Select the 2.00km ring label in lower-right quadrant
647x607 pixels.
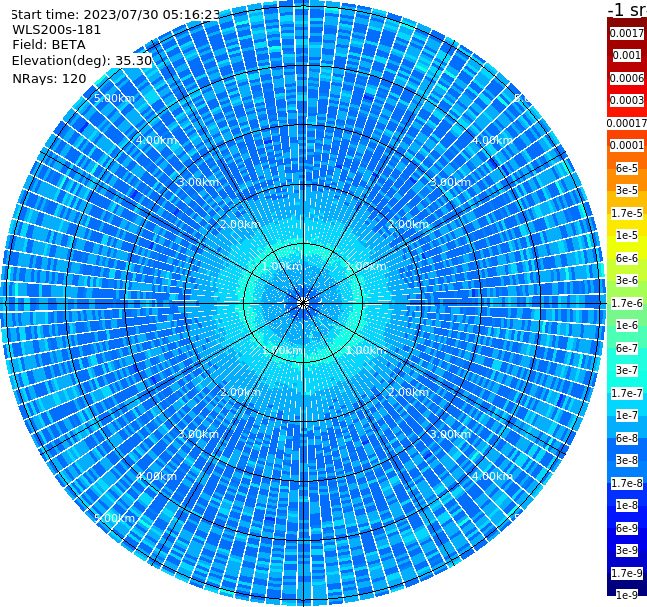click(x=409, y=392)
